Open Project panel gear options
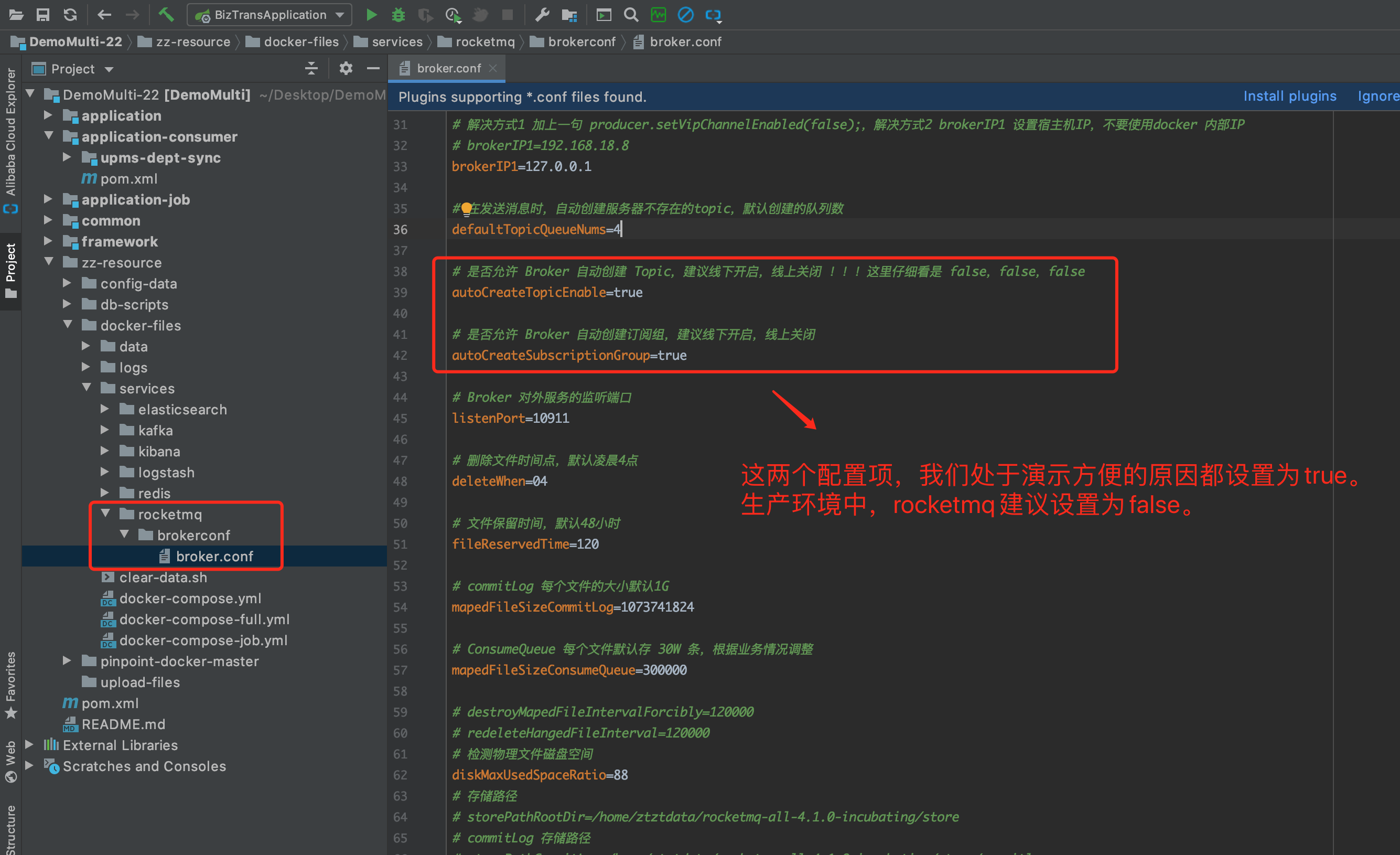 point(346,69)
